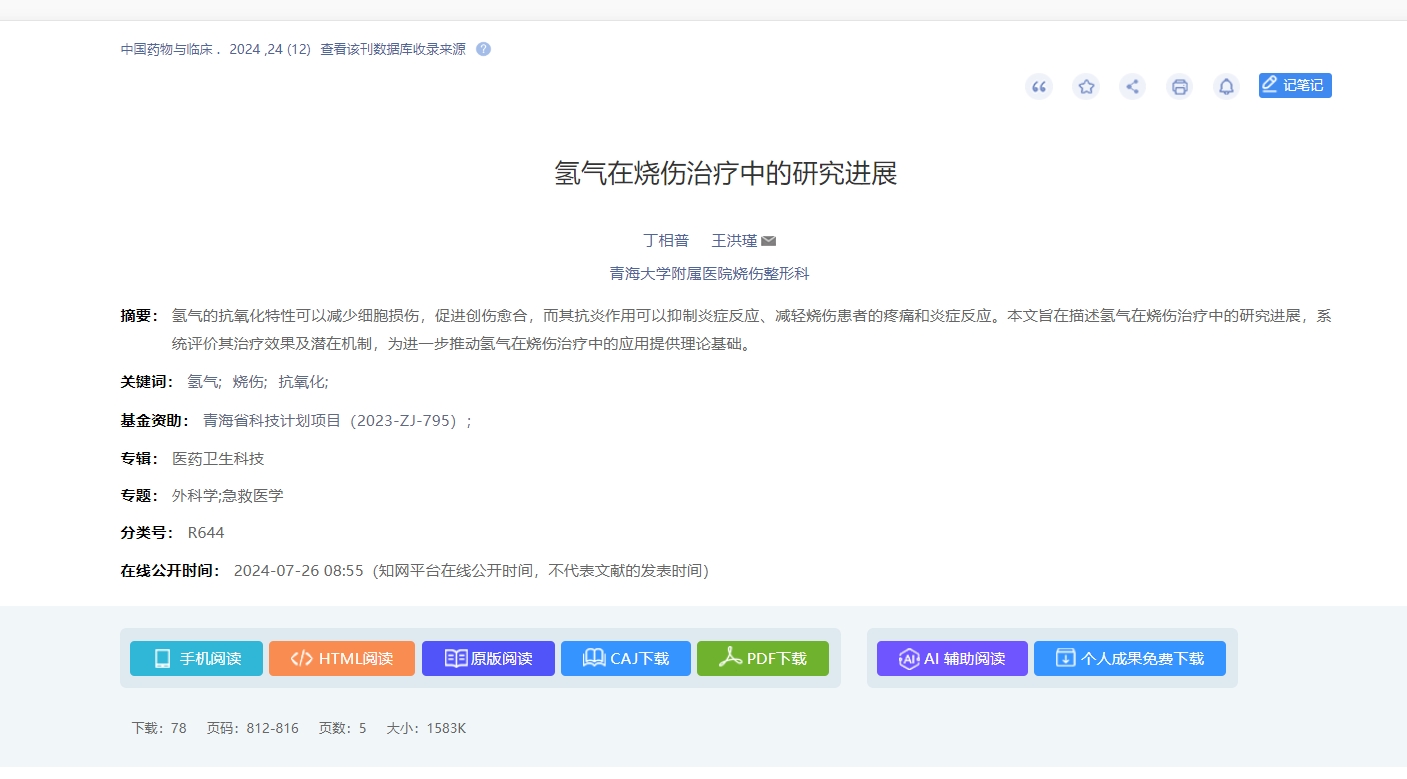Click 个人成果免费下载 button
Screen dimensions: 1407x779
click(1129, 658)
